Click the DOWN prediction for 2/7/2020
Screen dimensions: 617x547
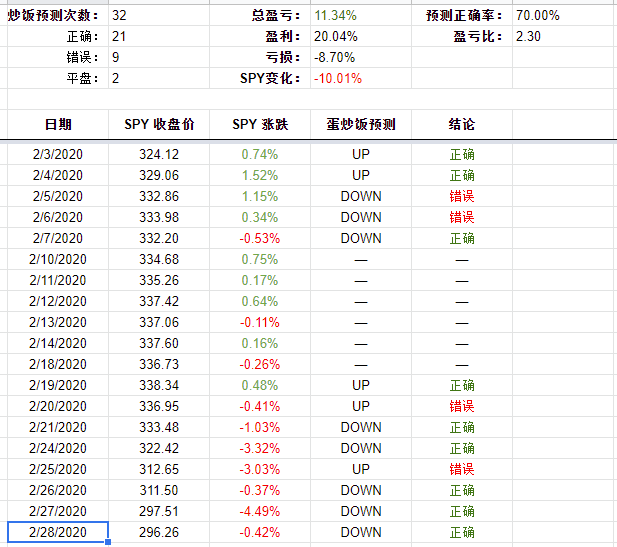pos(361,238)
